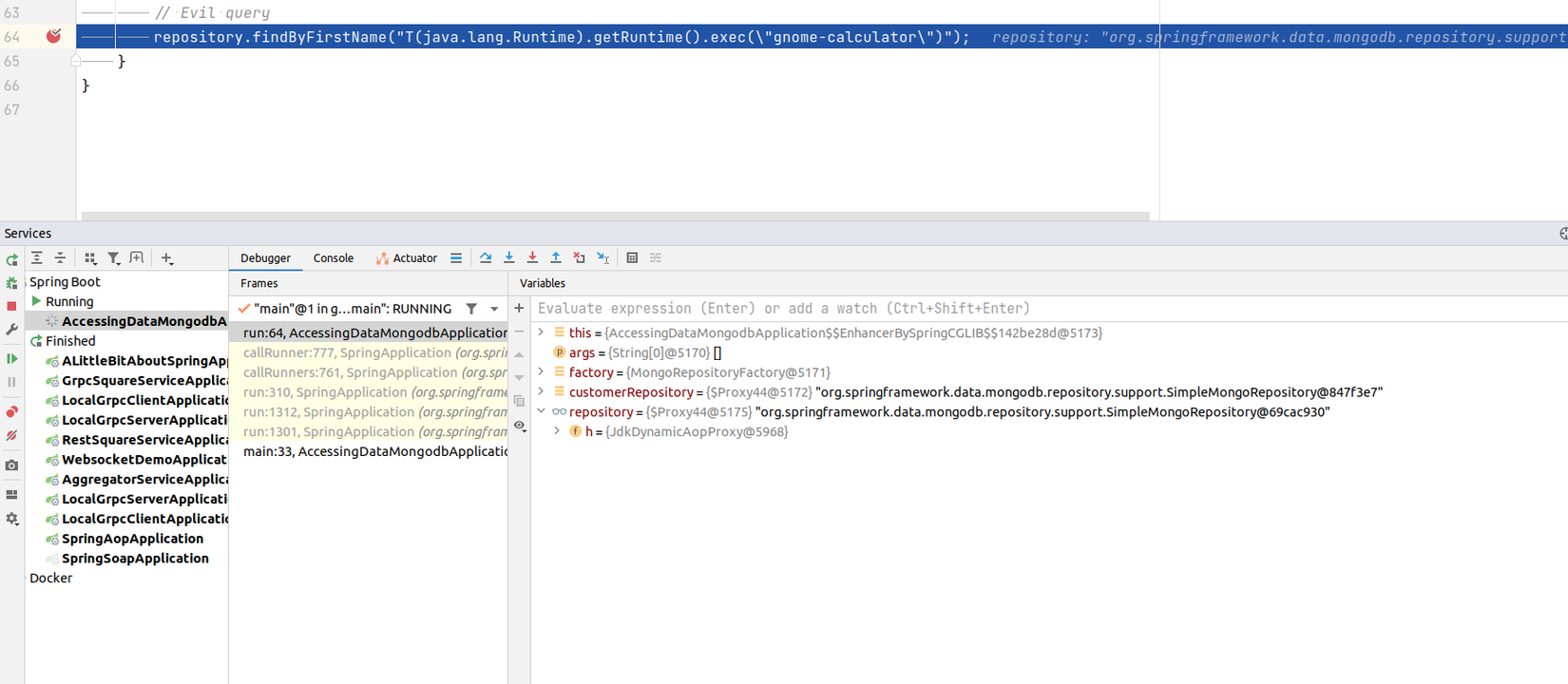Click the Drop Frame icon
This screenshot has width=1568, height=684.
(x=579, y=258)
